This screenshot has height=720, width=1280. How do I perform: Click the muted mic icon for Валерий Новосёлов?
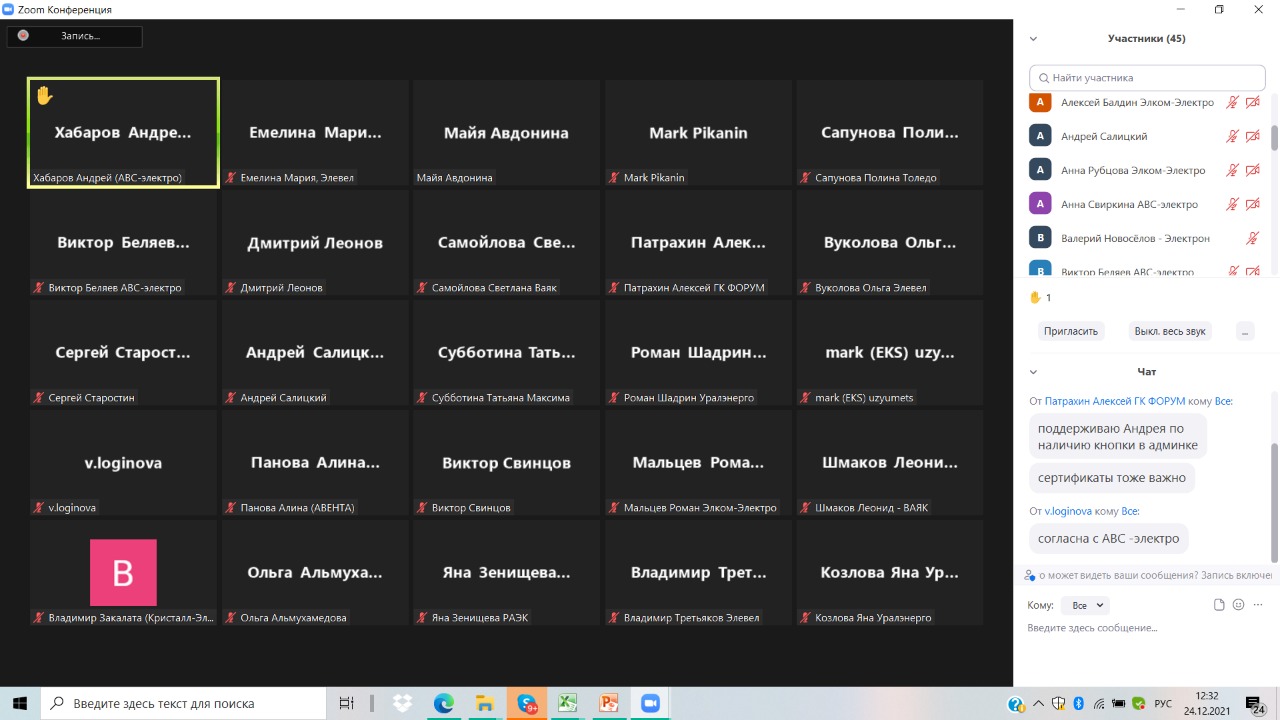pos(1252,238)
